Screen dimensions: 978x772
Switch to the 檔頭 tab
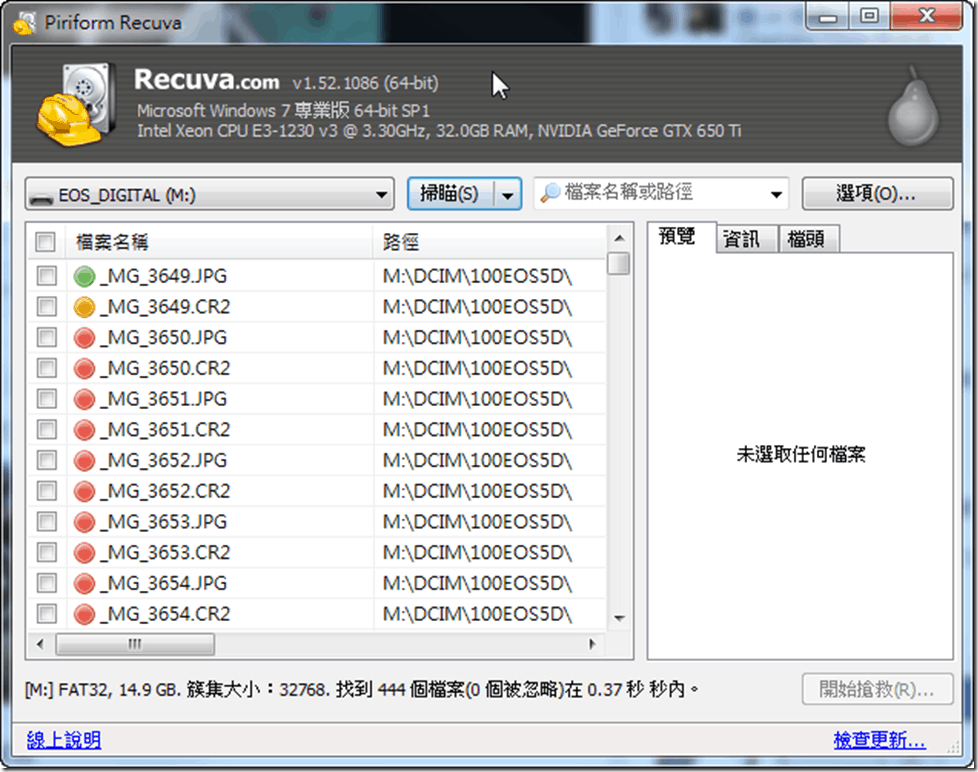(x=806, y=239)
